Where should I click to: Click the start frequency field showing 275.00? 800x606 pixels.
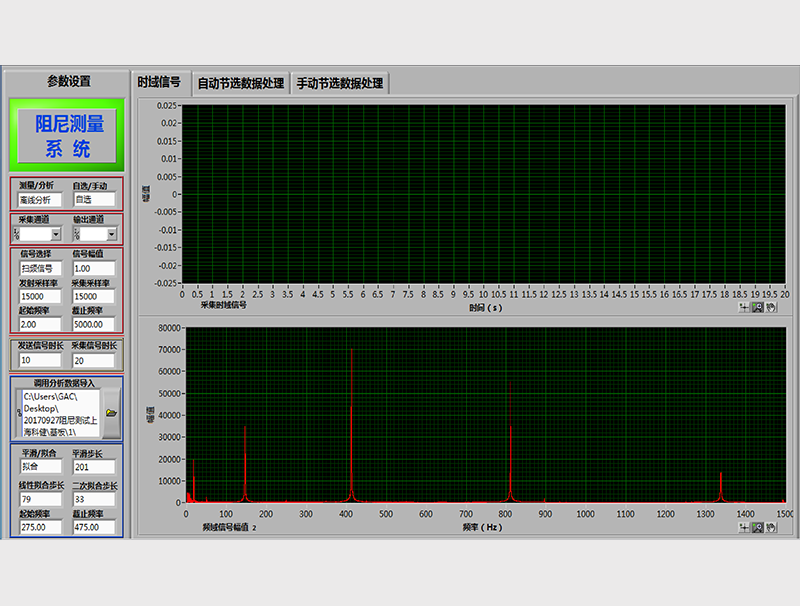[41, 527]
